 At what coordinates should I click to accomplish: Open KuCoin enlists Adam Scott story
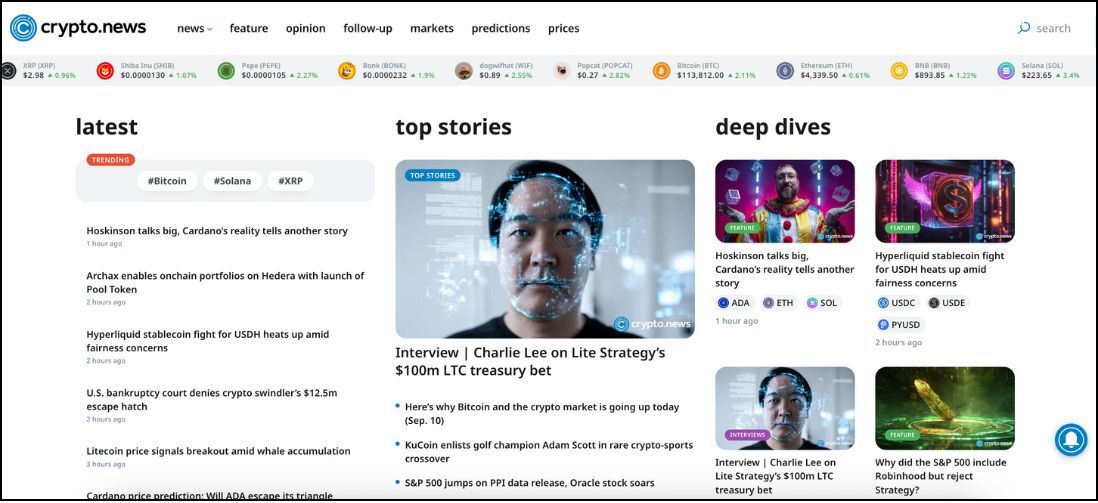point(549,452)
